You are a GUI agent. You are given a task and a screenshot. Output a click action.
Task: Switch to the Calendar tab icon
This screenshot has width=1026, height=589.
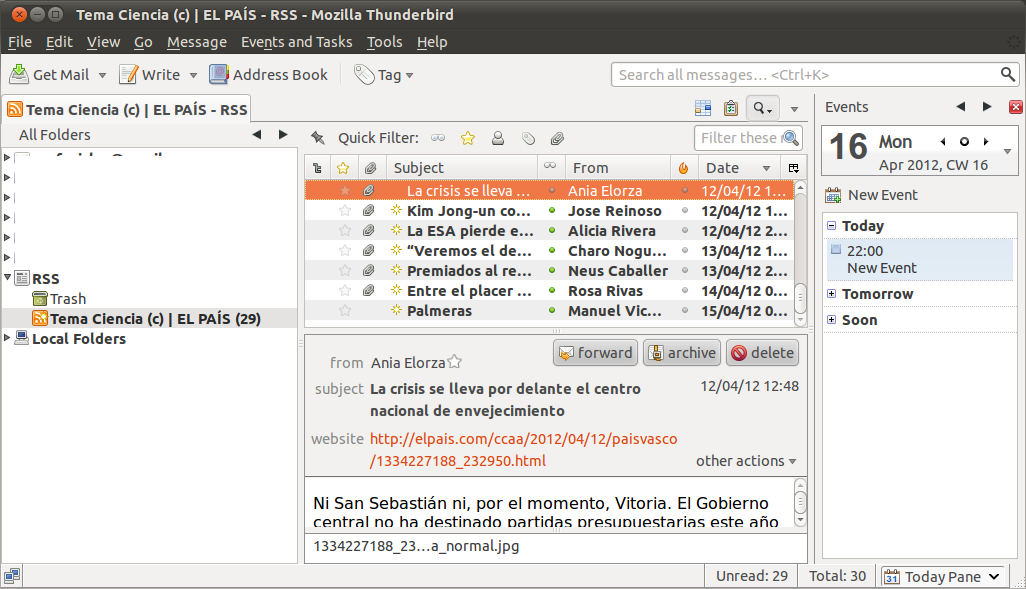tap(703, 109)
